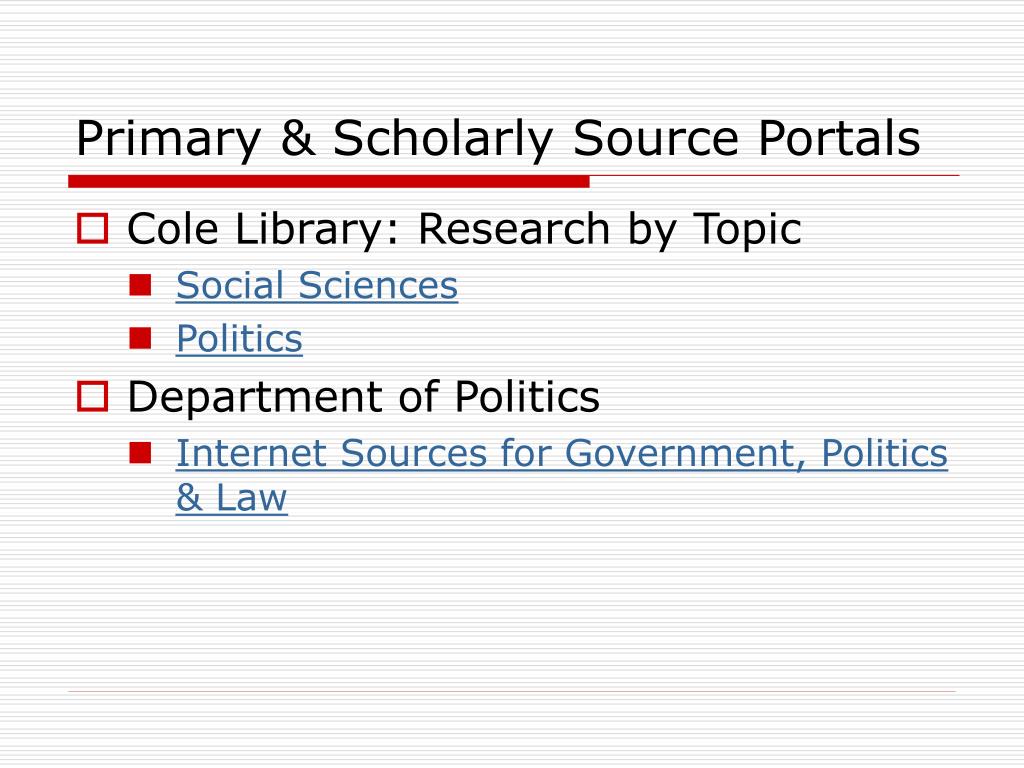Select the 'Cole Library: Research by Topic' text
This screenshot has height=768, width=1024.
point(464,230)
